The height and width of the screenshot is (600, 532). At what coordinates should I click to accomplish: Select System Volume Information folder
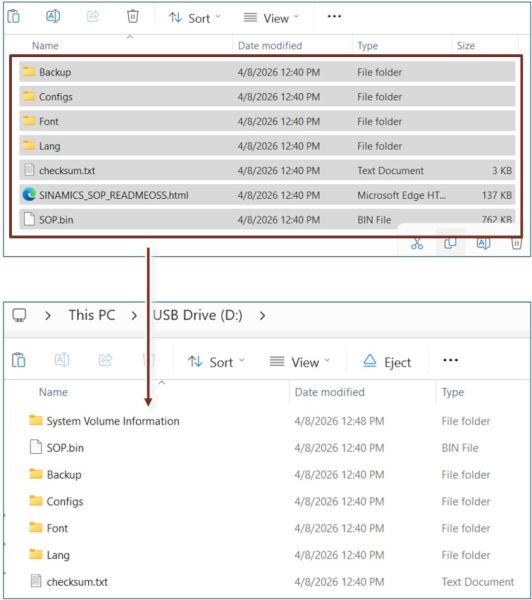click(x=267, y=421)
